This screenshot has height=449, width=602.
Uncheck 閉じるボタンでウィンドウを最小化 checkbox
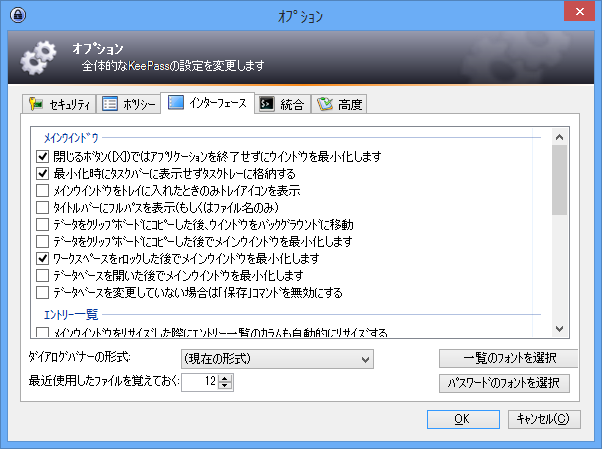[x=42, y=157]
